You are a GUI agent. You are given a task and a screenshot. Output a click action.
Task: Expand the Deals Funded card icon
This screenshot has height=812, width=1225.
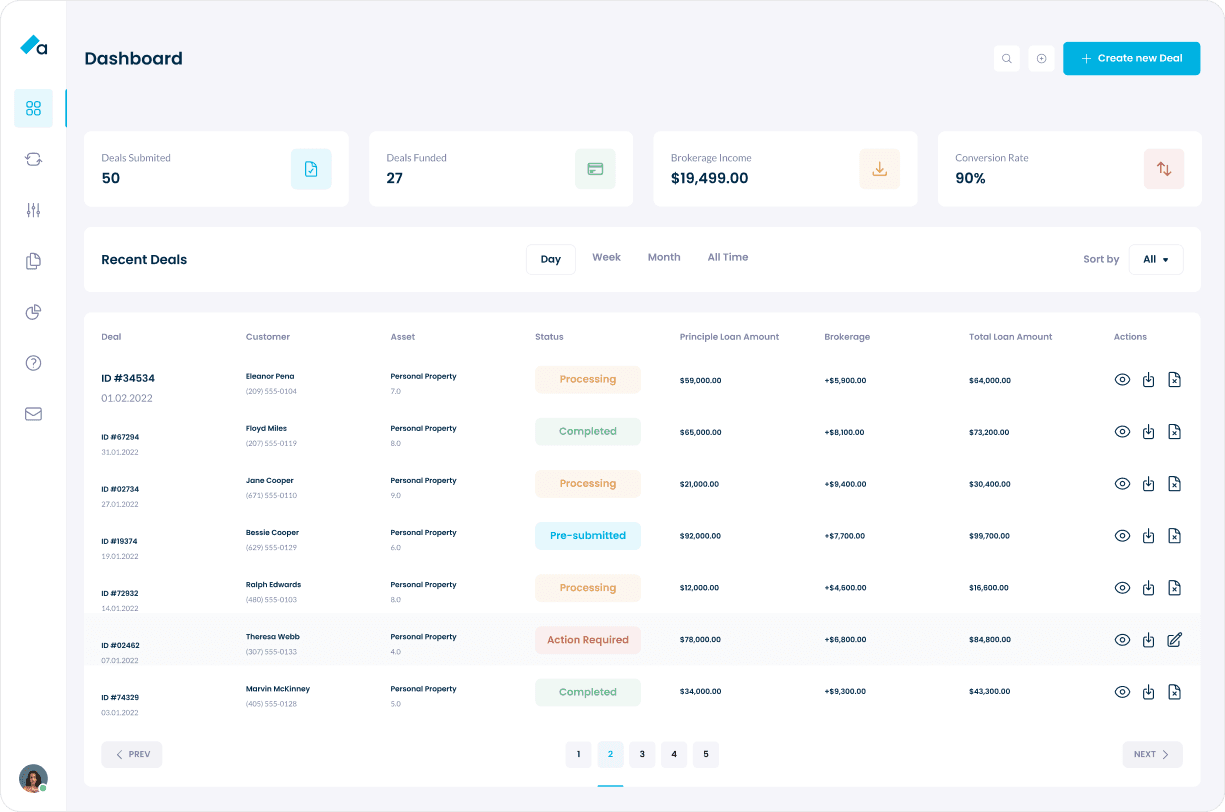point(595,169)
